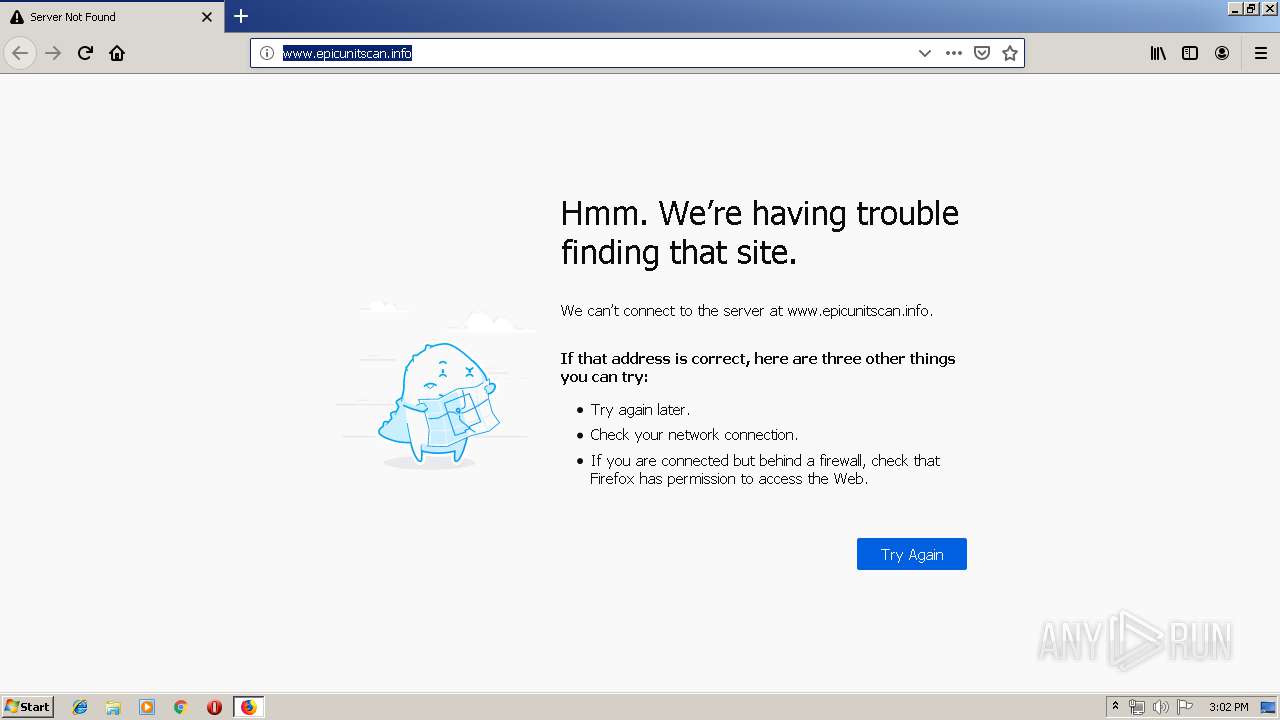Launch Opera browser from taskbar
The width and height of the screenshot is (1280, 720).
click(x=214, y=707)
